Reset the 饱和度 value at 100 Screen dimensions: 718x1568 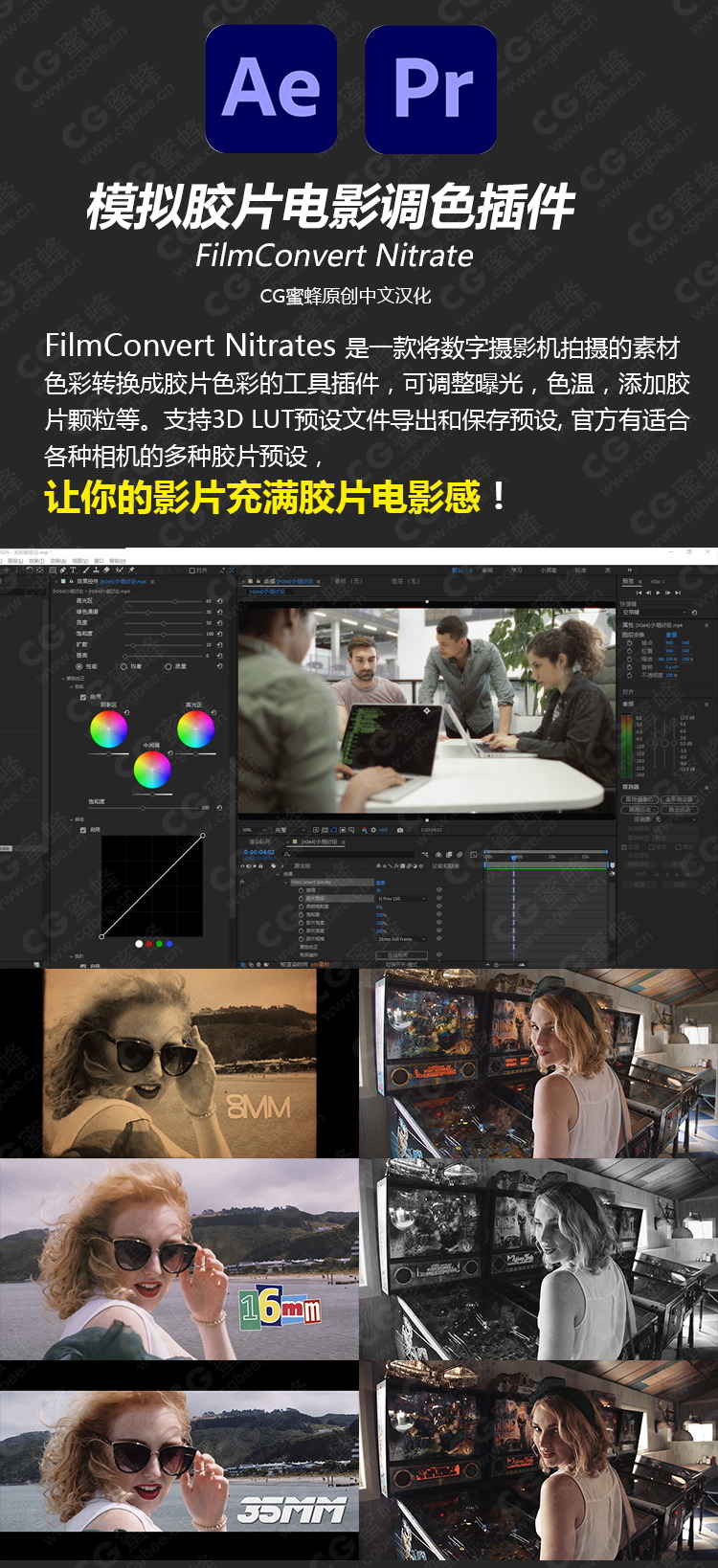220,634
